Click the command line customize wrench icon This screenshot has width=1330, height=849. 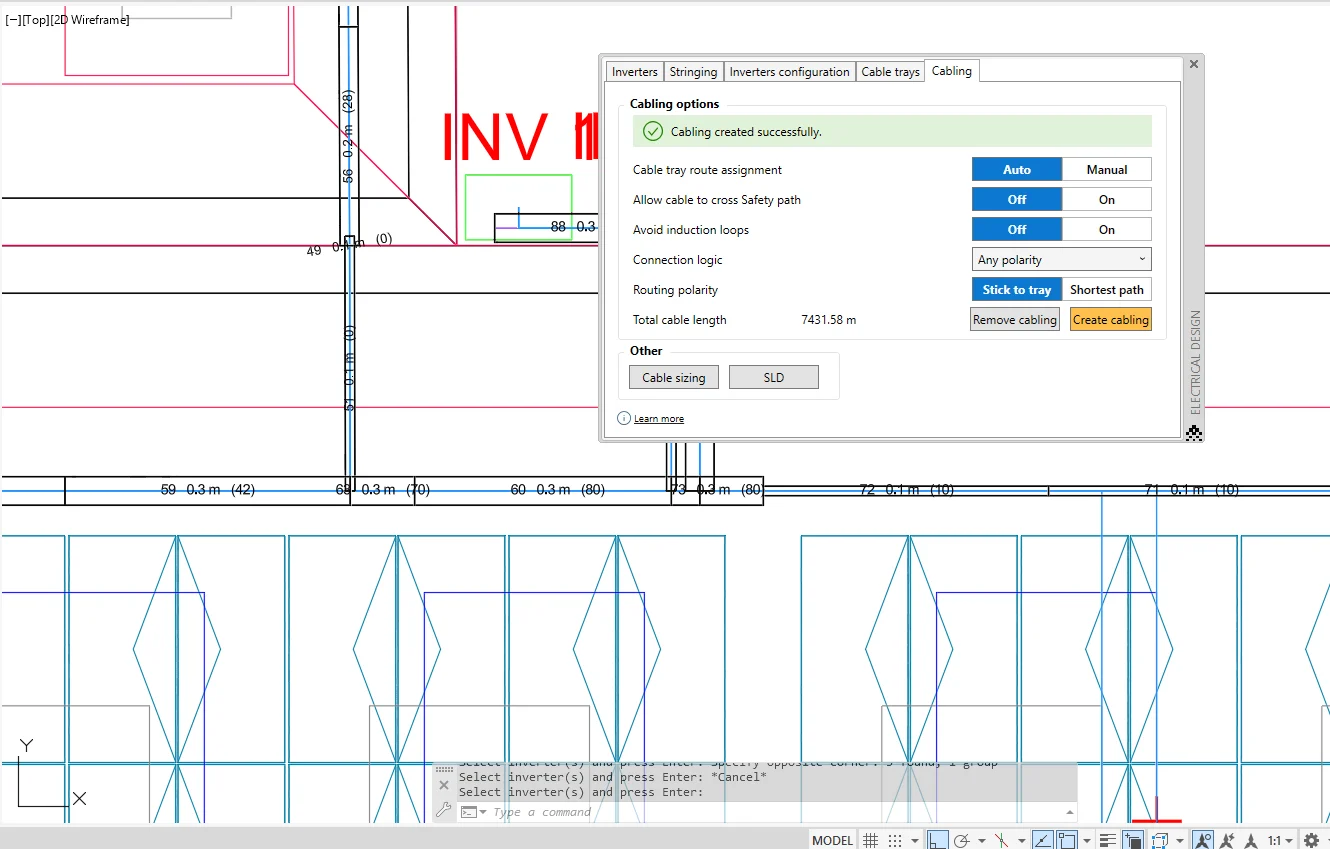click(x=445, y=810)
